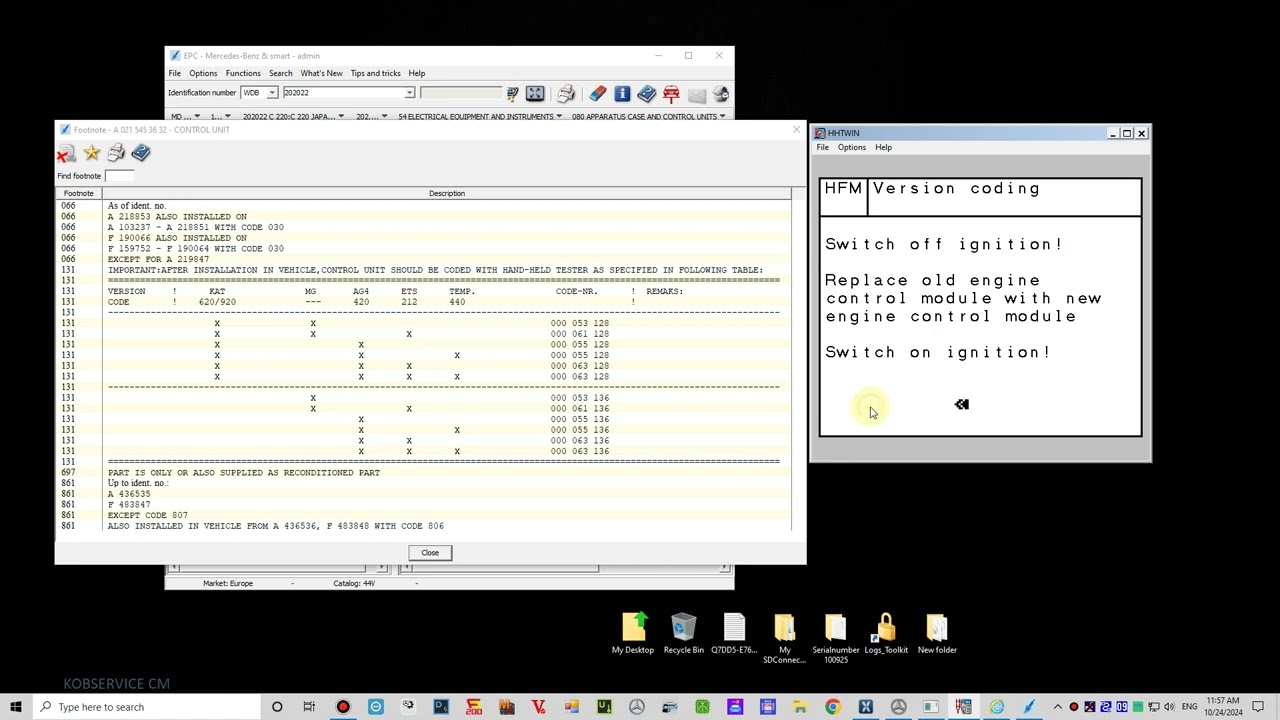Open the Help menu in HHTWIN window
Image resolution: width=1280 pixels, height=720 pixels.
pos(884,147)
